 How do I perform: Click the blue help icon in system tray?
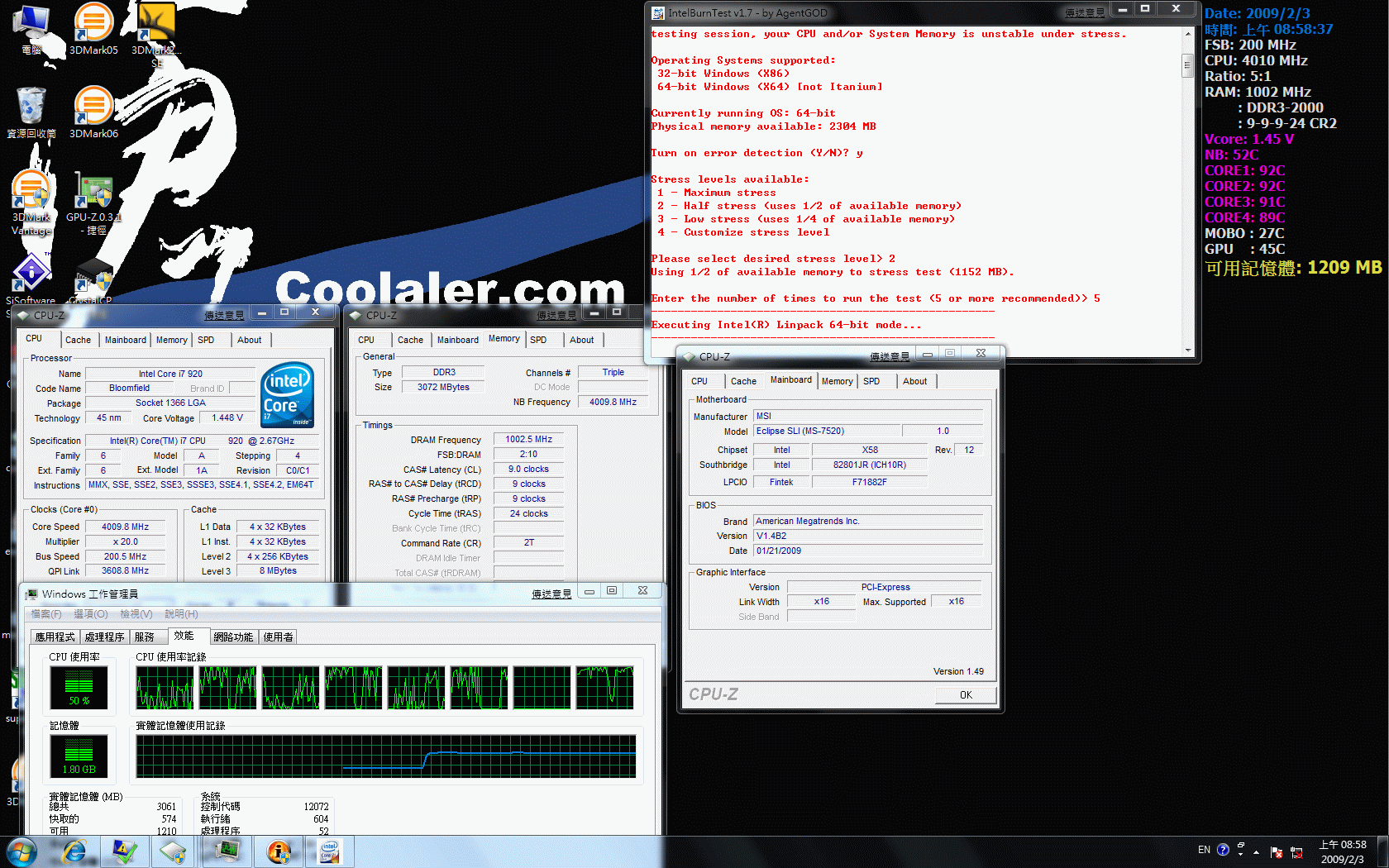tap(1223, 850)
